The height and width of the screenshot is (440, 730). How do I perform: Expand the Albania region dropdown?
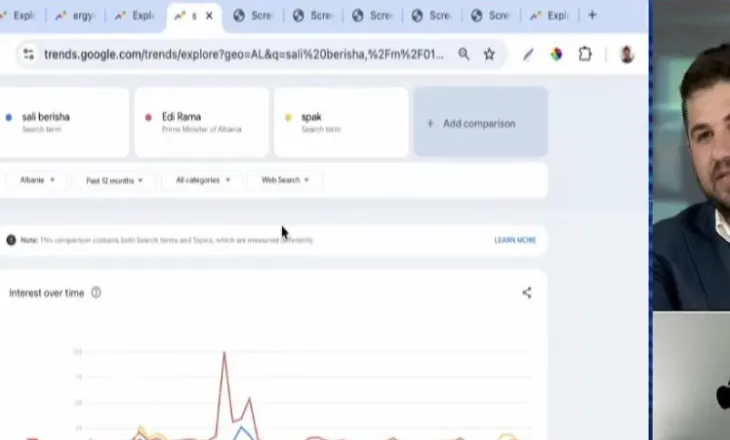(x=37, y=180)
